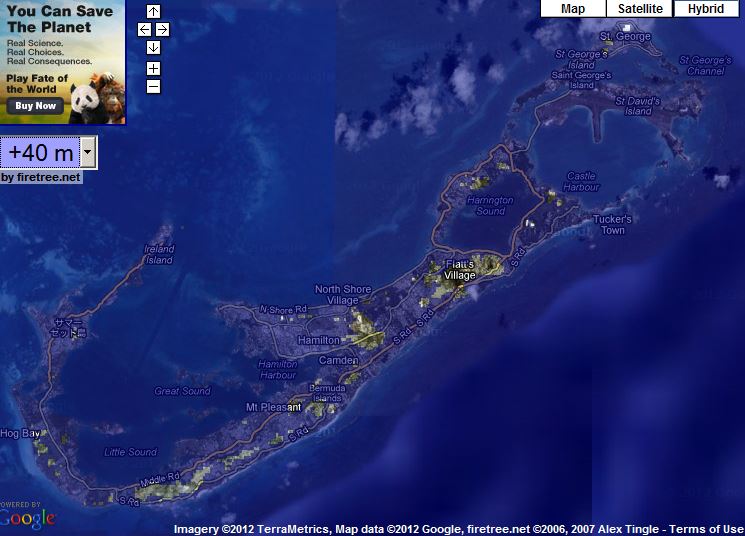The image size is (745, 536).
Task: Switch to Satellite view
Action: tap(640, 9)
